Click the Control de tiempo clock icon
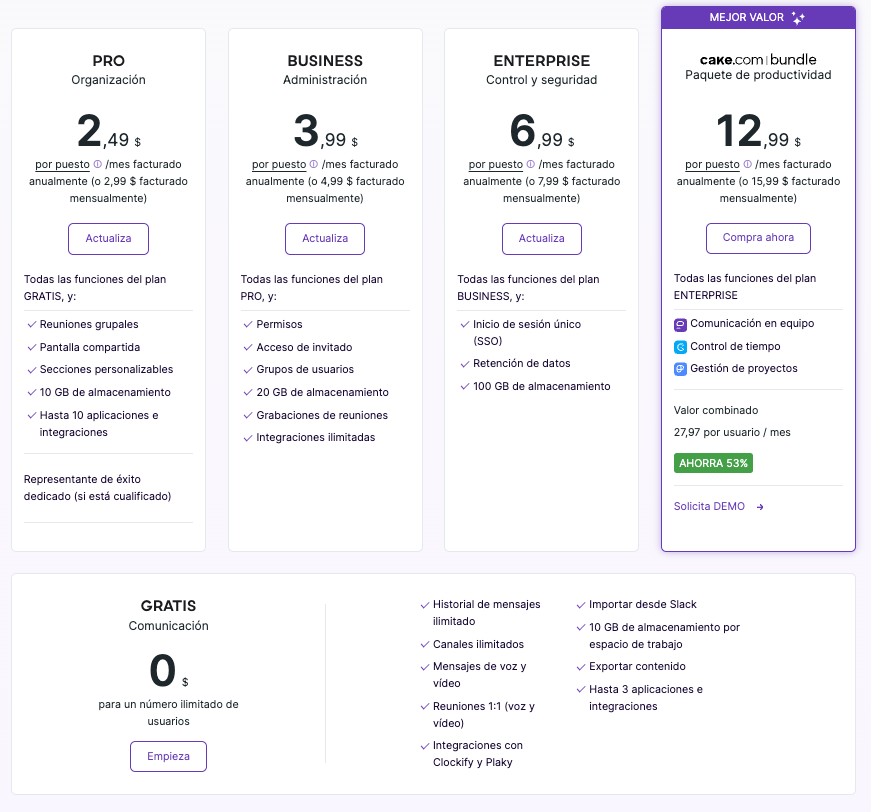 (681, 346)
